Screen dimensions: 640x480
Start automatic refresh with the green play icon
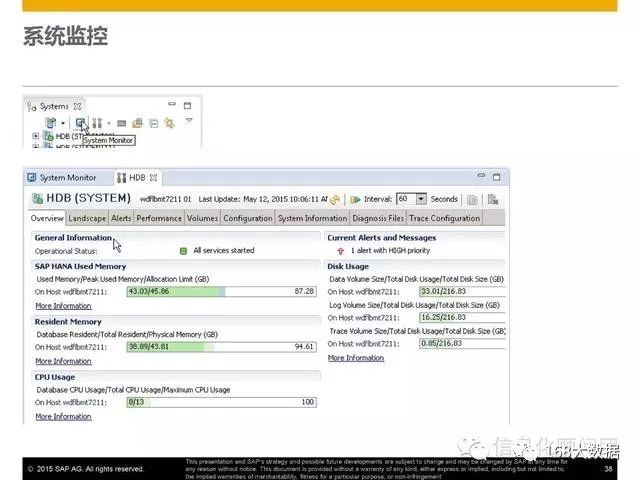point(355,199)
